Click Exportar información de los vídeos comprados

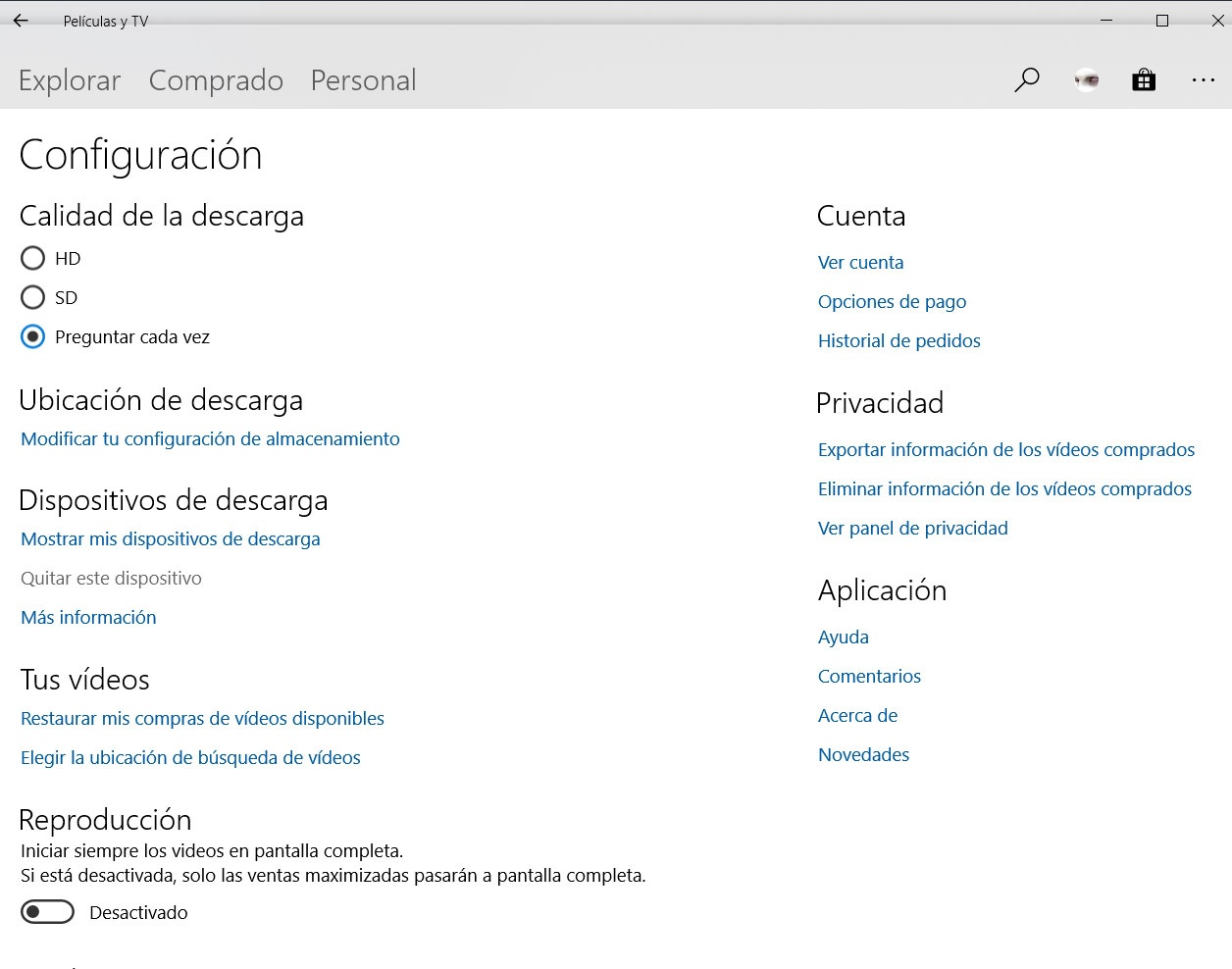coord(1006,449)
